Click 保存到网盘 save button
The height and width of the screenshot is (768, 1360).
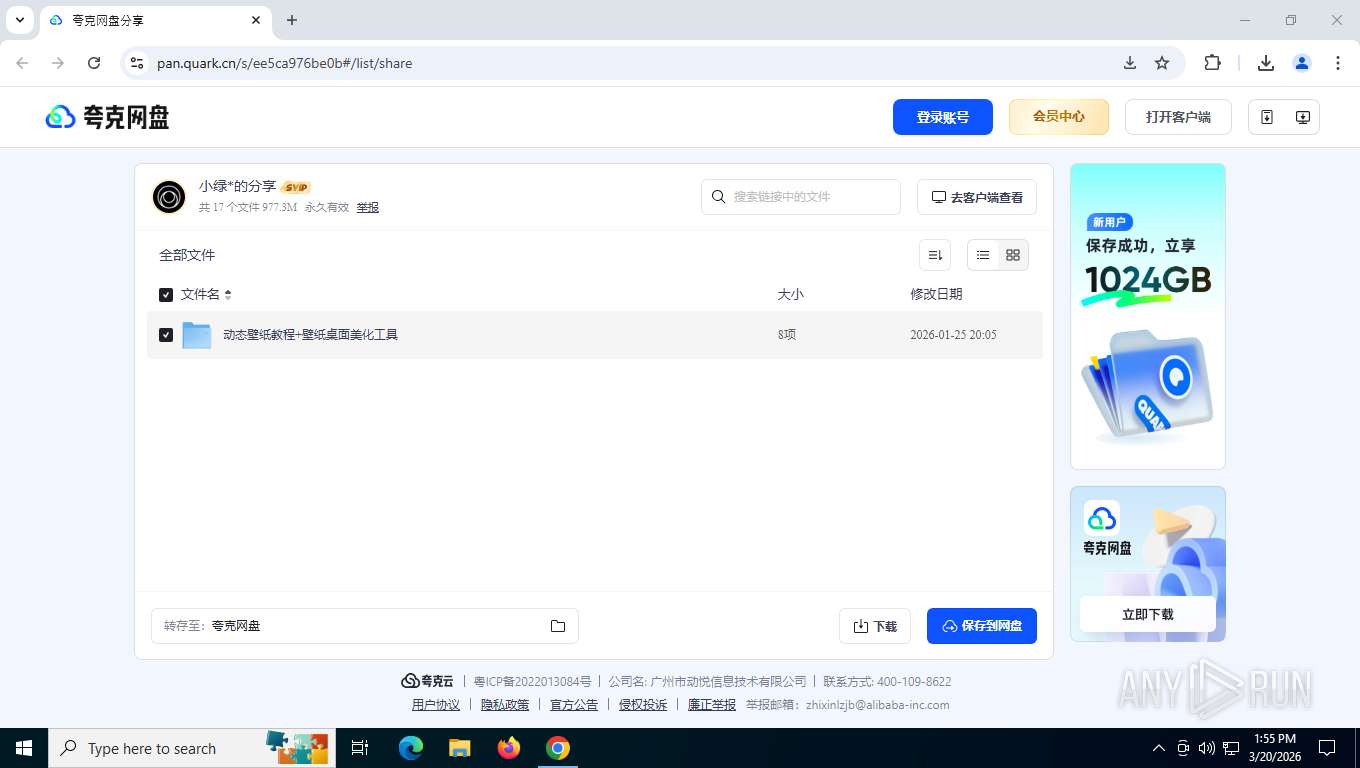982,626
